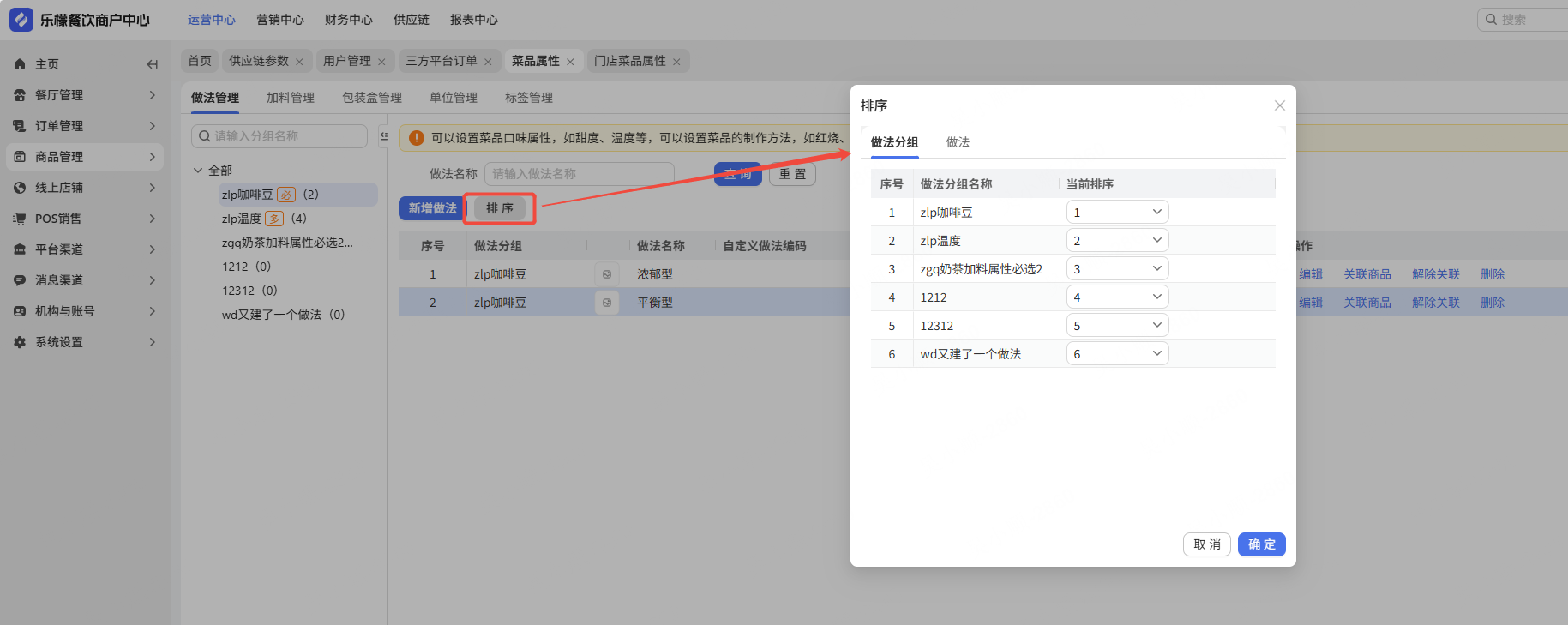The image size is (1568, 625).
Task: Click the 消息渠道 chat icon
Action: point(20,280)
